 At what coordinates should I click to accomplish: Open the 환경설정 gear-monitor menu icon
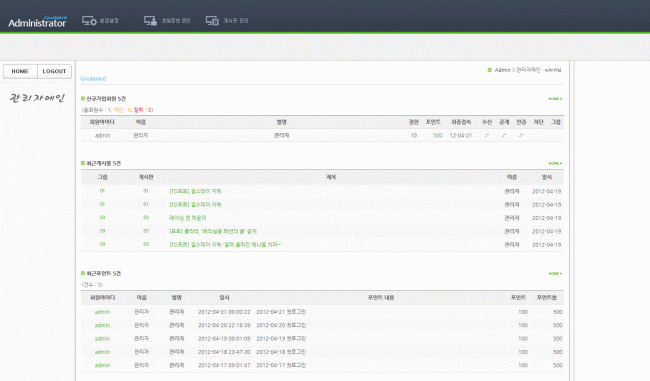pyautogui.click(x=89, y=20)
